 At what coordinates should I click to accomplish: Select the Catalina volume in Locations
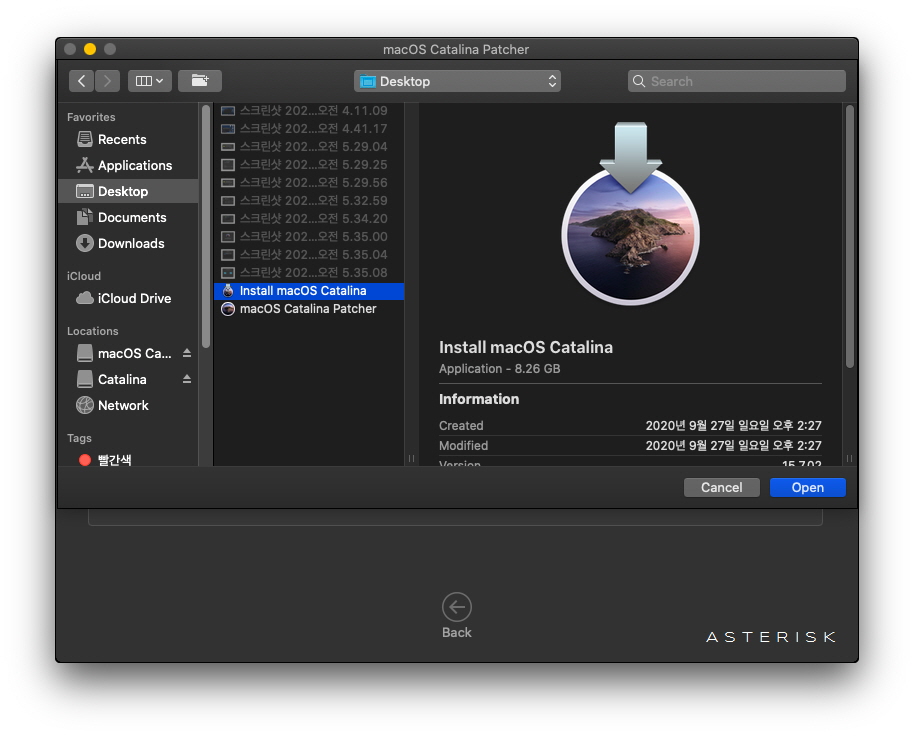[122, 379]
